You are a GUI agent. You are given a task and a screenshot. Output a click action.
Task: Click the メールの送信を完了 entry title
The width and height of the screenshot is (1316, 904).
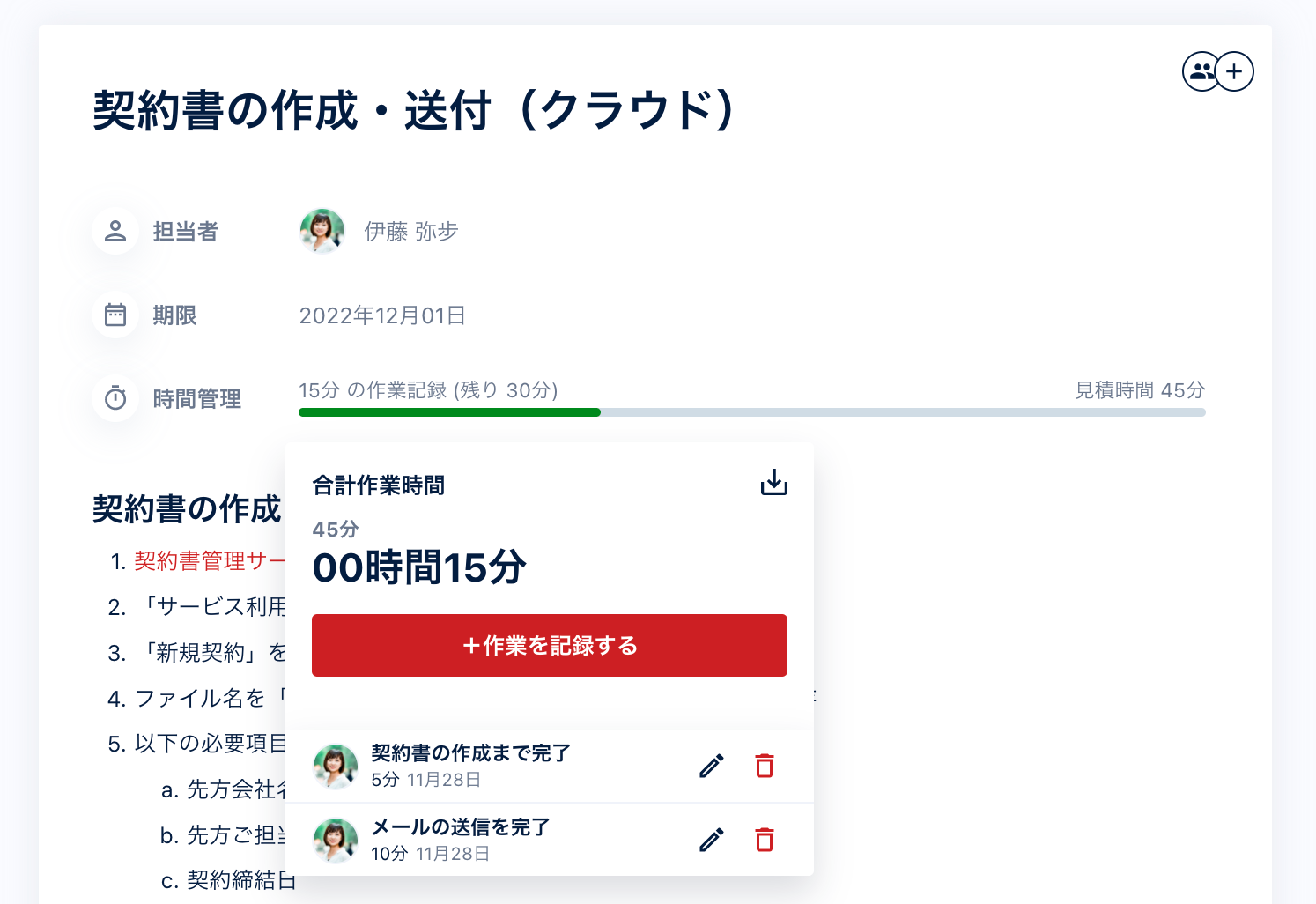(461, 827)
